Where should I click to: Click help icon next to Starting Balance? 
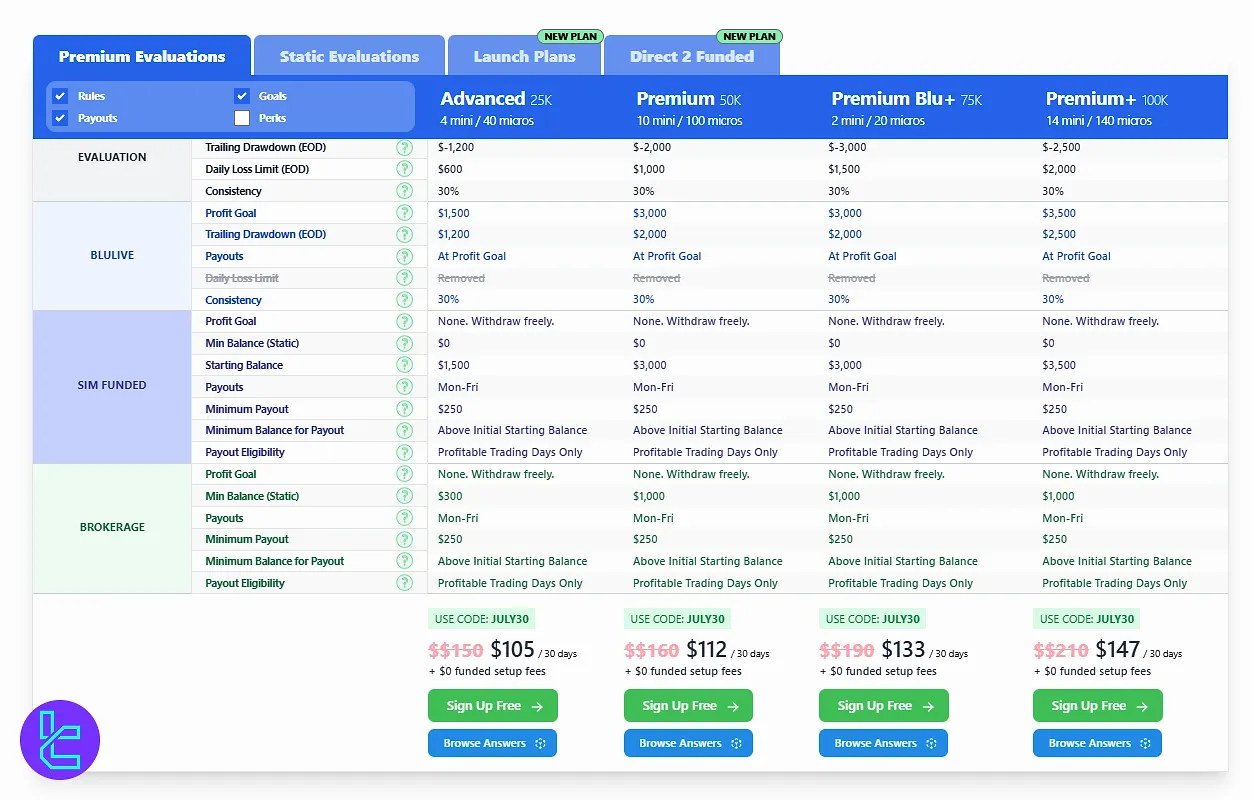[x=404, y=365]
